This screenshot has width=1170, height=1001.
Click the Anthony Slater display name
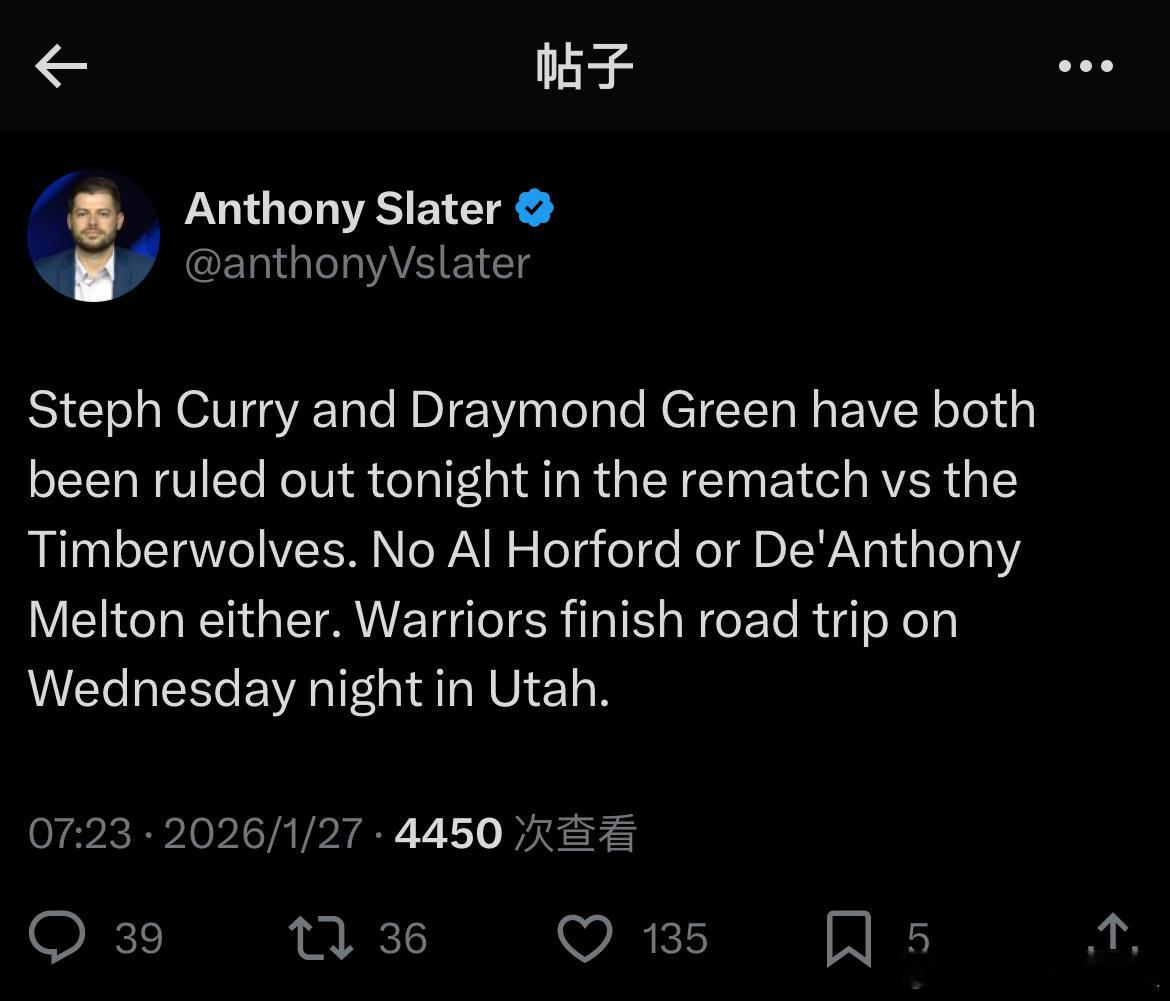click(342, 209)
